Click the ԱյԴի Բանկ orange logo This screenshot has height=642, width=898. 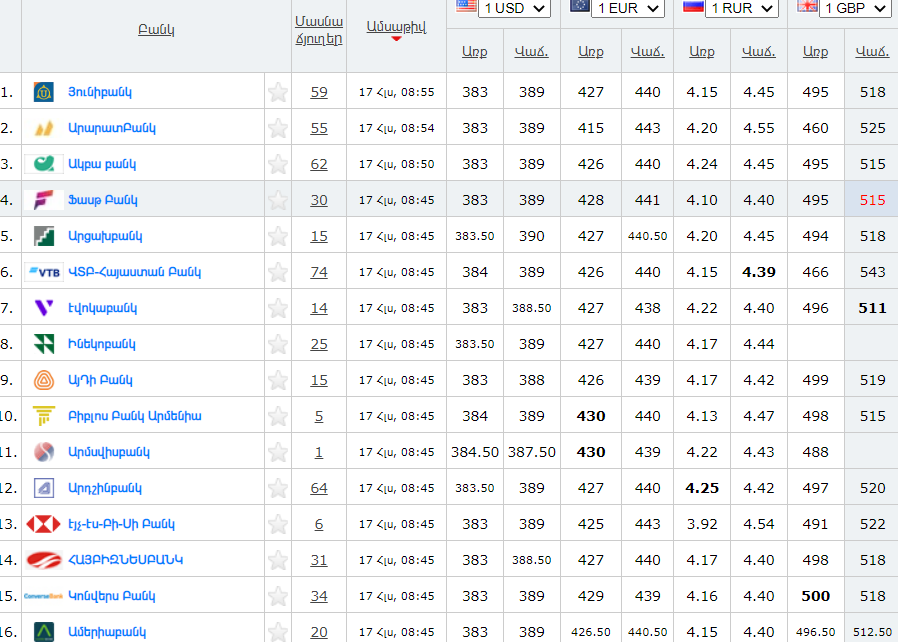click(x=44, y=380)
